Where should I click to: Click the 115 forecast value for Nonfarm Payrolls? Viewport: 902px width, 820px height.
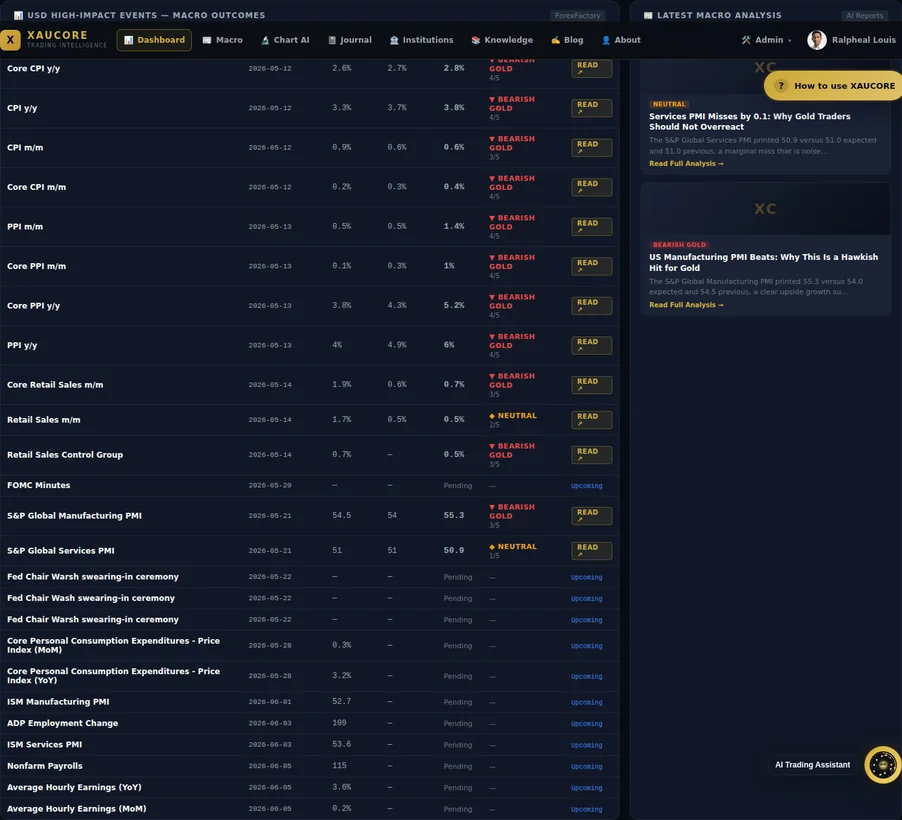[x=339, y=765]
